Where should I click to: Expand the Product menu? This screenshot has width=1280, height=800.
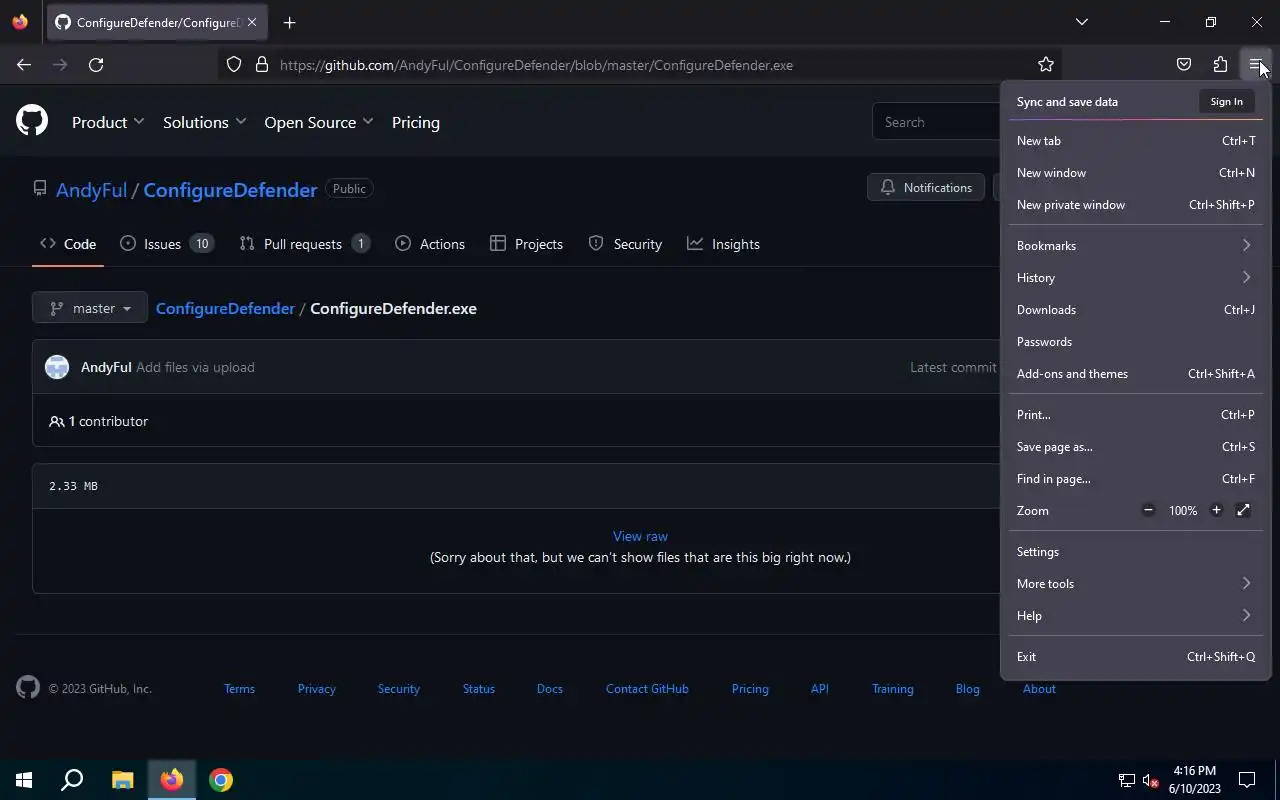pyautogui.click(x=108, y=122)
